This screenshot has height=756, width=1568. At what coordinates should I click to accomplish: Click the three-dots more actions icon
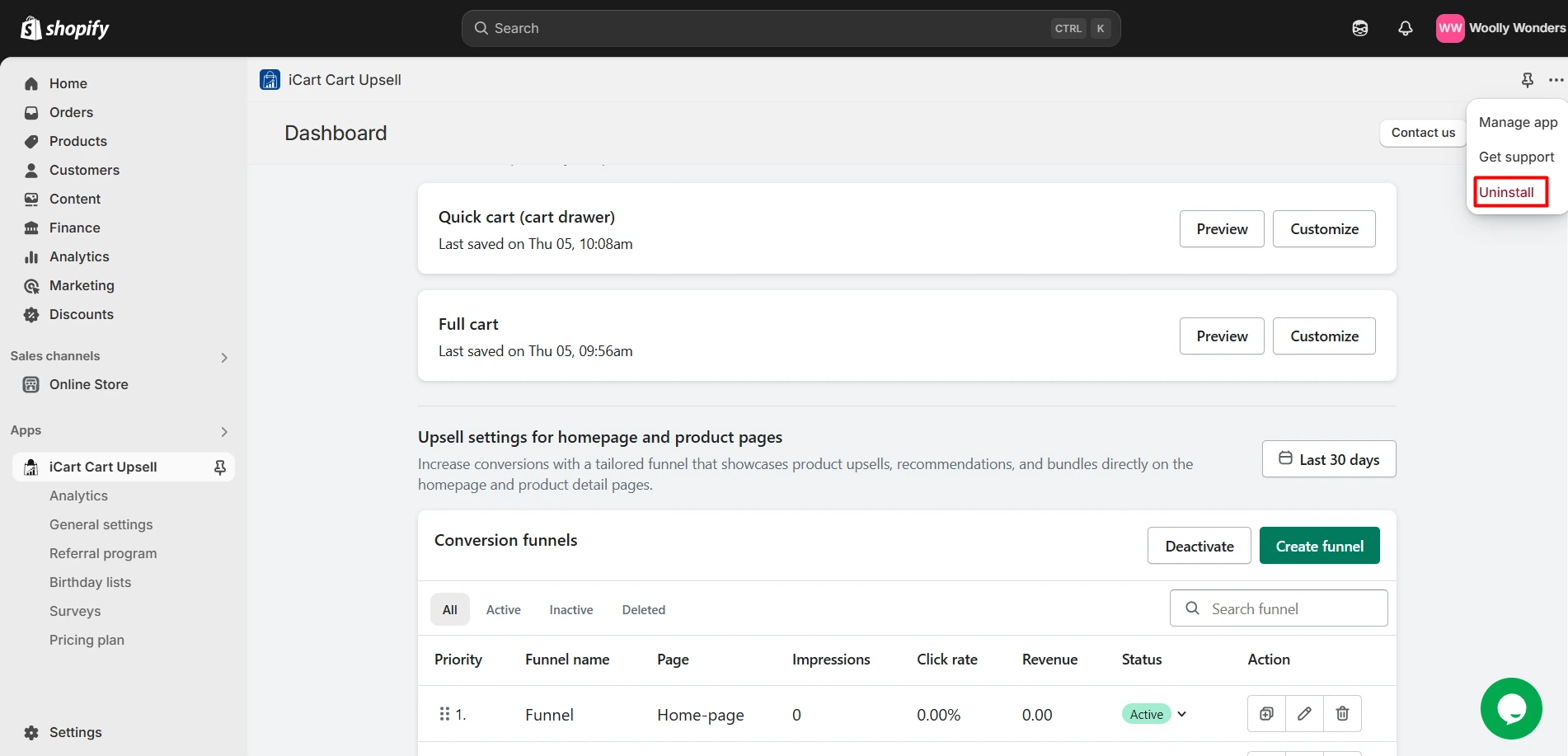(x=1556, y=80)
